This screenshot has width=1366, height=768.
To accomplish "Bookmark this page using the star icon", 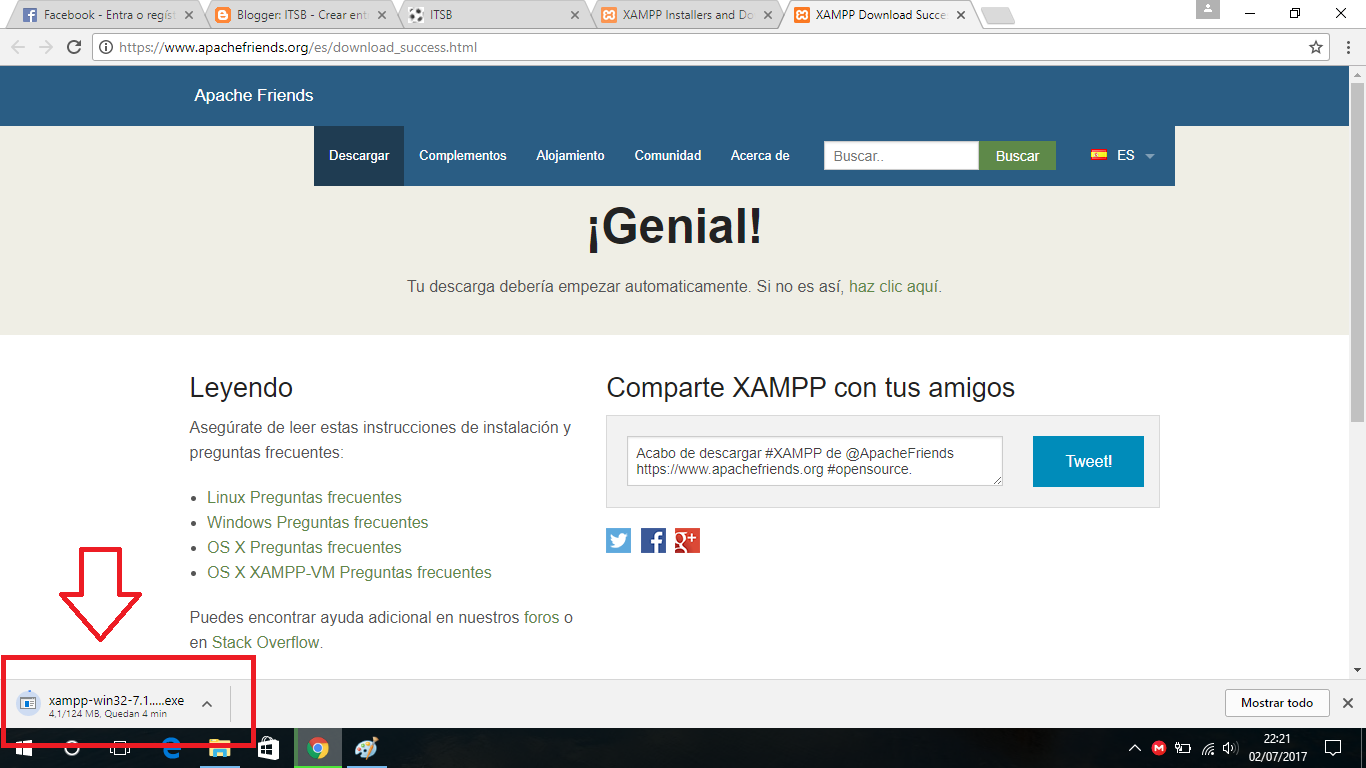I will (x=1315, y=47).
